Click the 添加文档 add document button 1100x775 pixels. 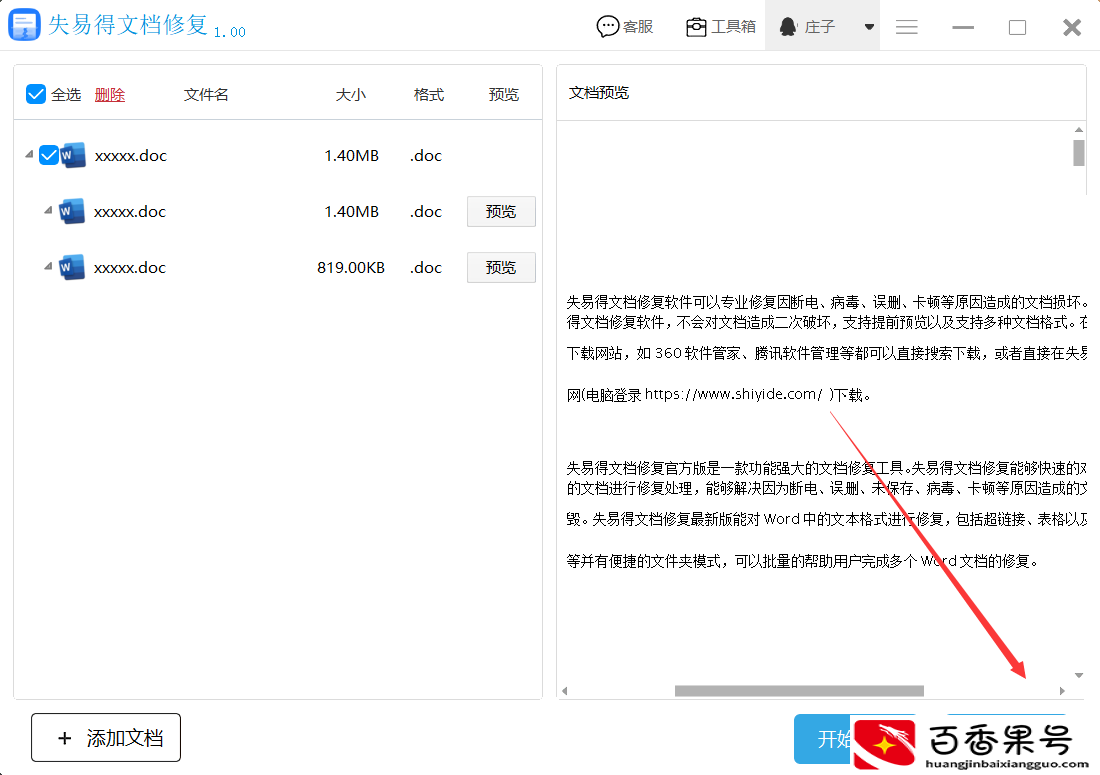point(106,738)
